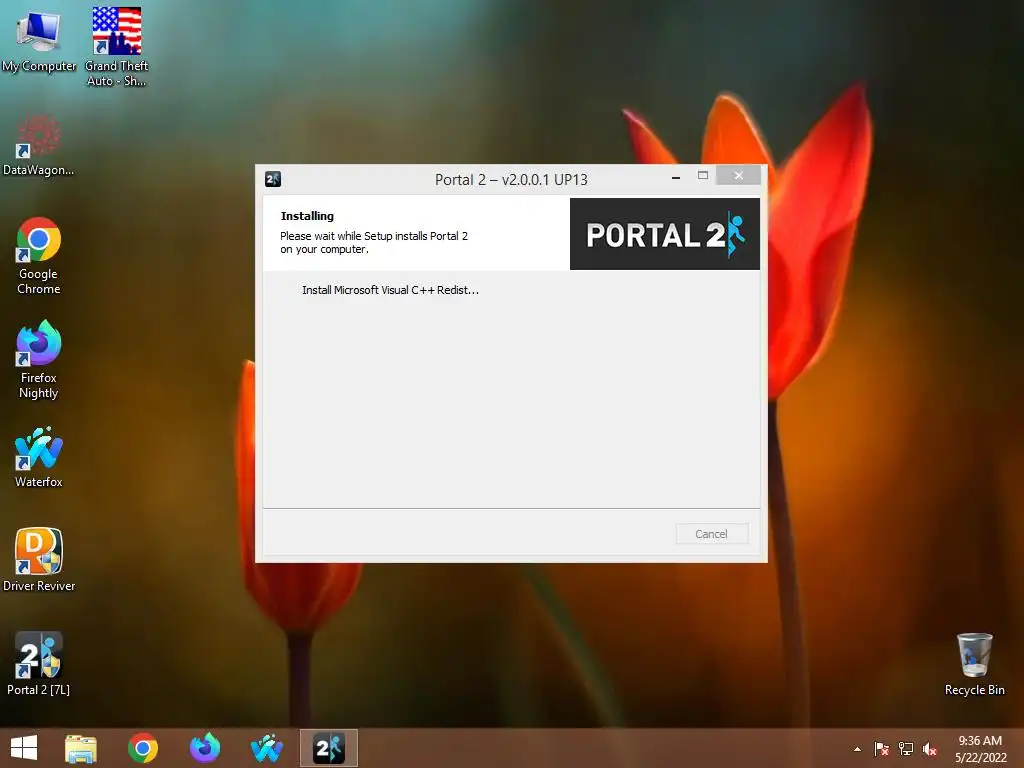
Task: Click the 'Portal 2 – v2.0.0.1 UP13' title text
Action: (511, 180)
